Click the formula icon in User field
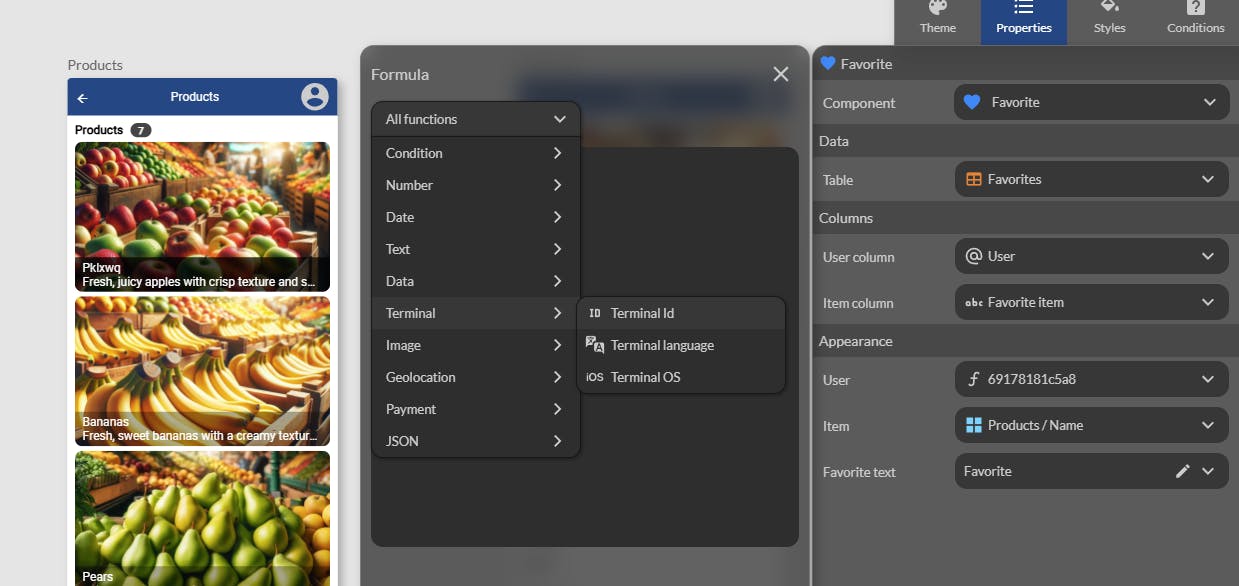Screen dimensions: 1239x586 974,379
